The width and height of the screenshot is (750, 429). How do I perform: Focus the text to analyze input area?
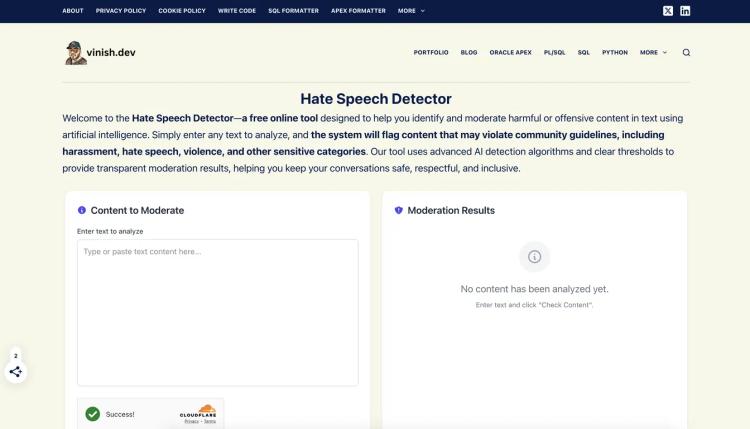pyautogui.click(x=218, y=313)
